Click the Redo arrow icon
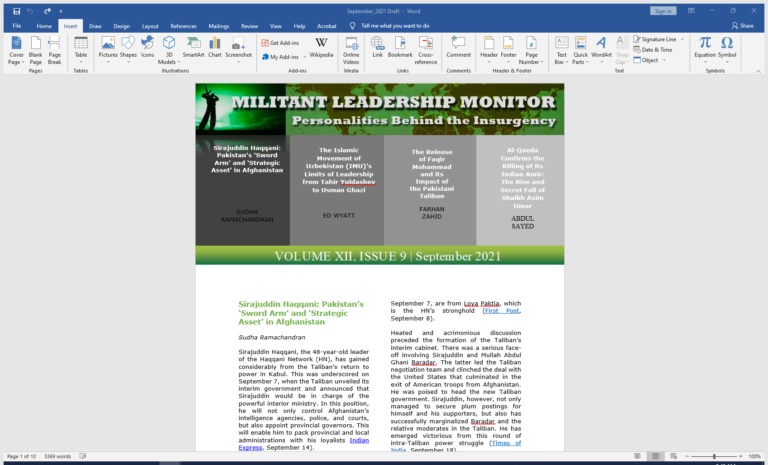This screenshot has width=768, height=465. click(47, 11)
